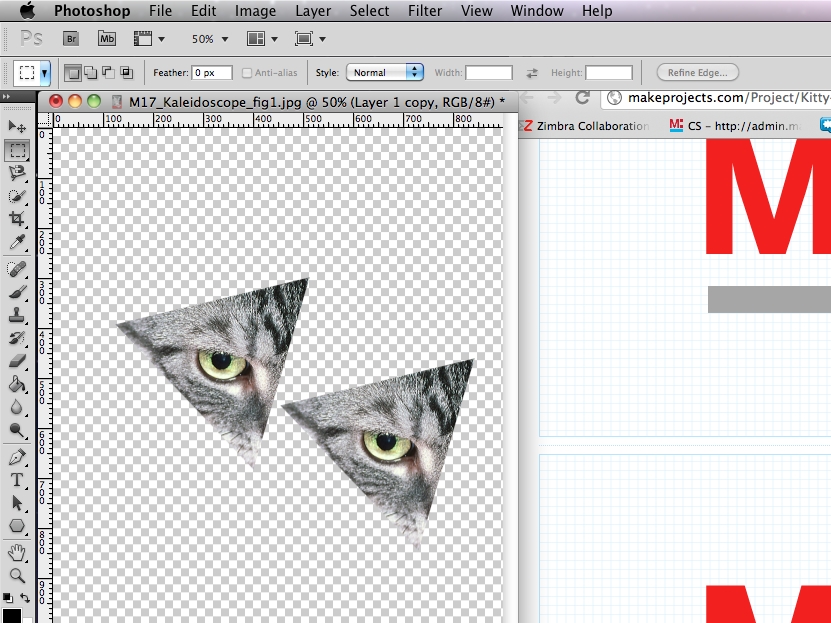Reload the browser page

[x=582, y=97]
